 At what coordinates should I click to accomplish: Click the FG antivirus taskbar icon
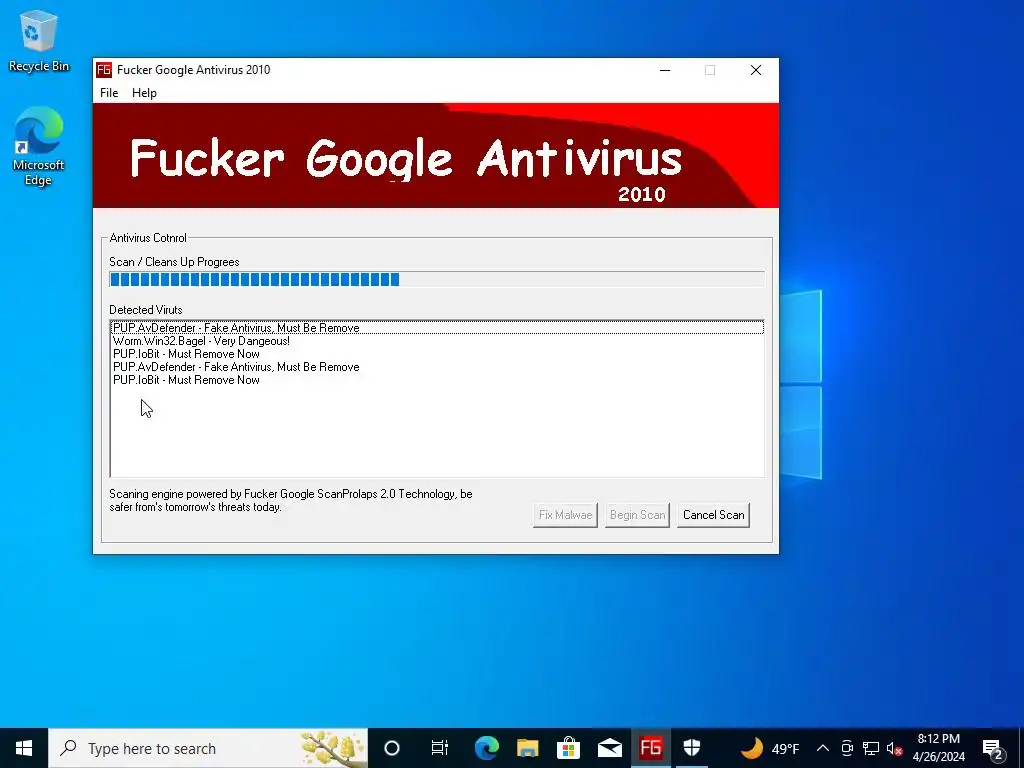(650, 748)
